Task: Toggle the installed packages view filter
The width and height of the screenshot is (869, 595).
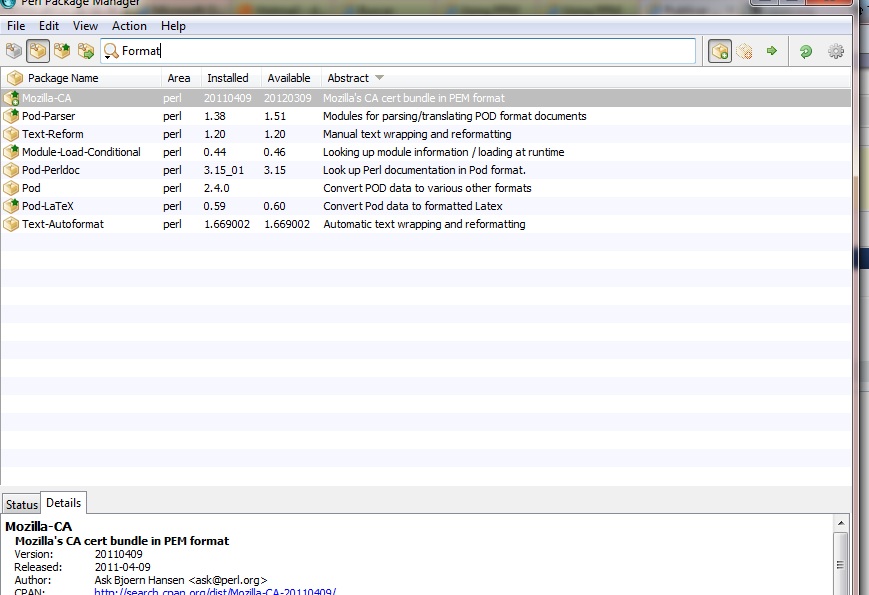Action: pos(38,51)
